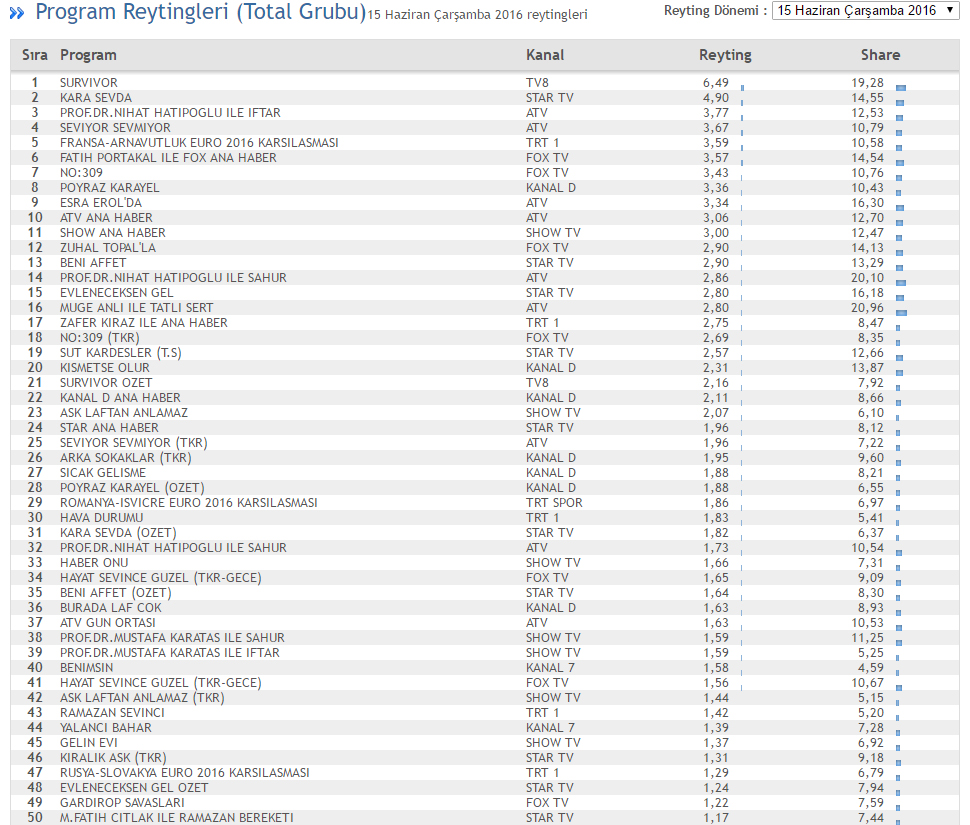Viewport: 970px width, 825px height.
Task: Click the Sıra column header
Action: click(35, 55)
